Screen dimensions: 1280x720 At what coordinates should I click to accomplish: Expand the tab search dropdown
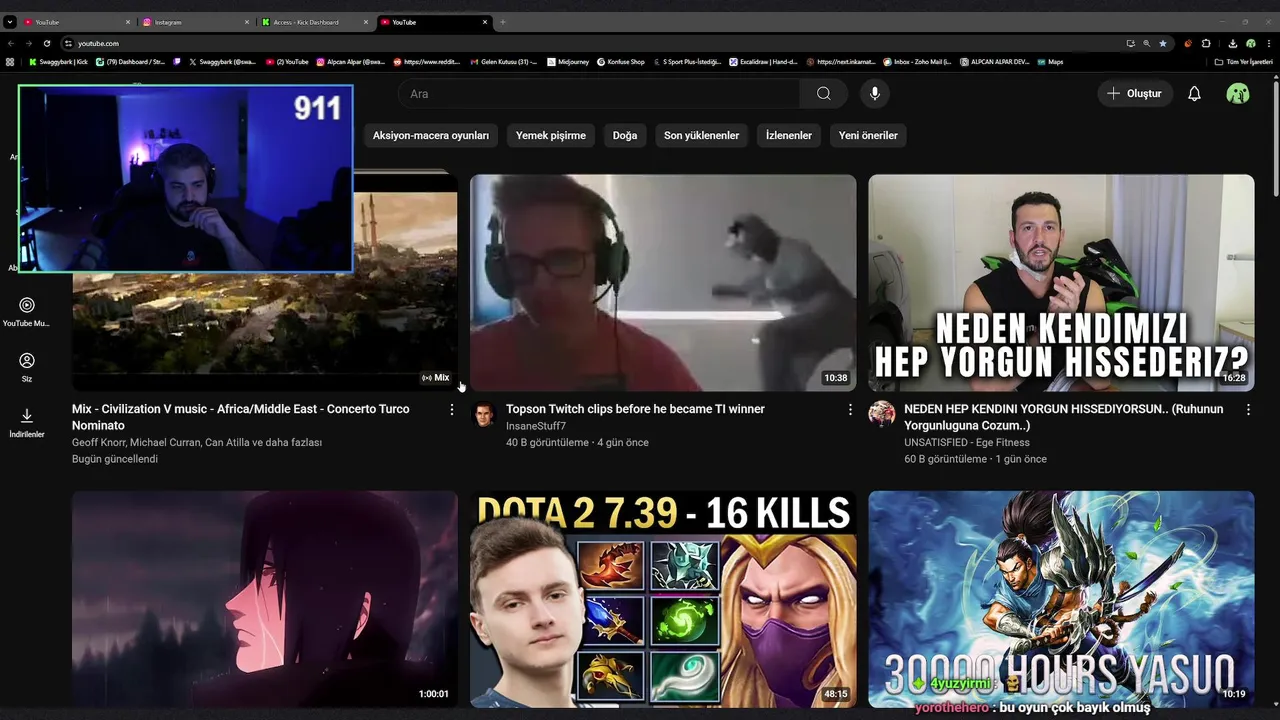tap(10, 22)
